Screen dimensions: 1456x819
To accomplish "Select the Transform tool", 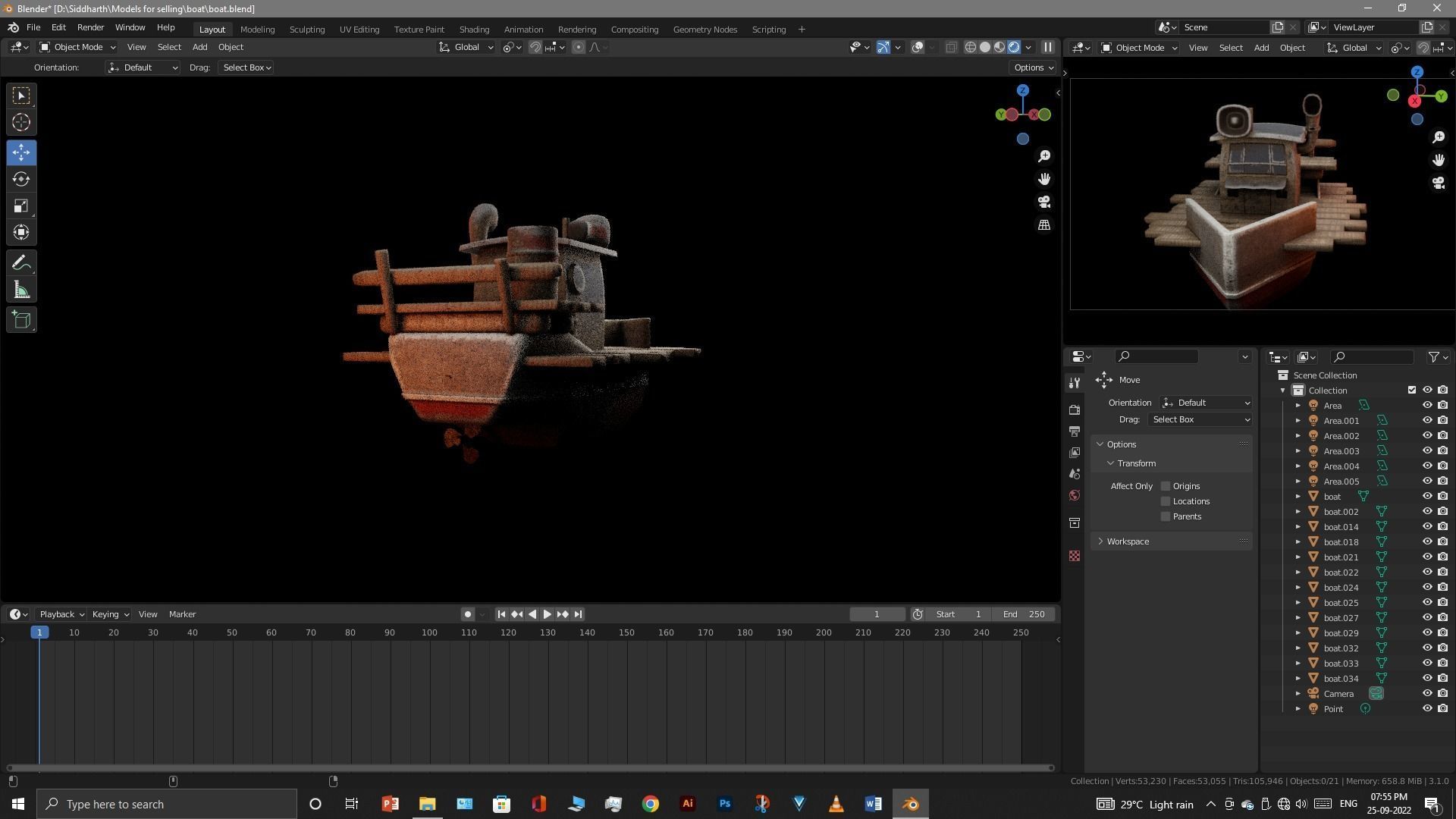I will 21,232.
